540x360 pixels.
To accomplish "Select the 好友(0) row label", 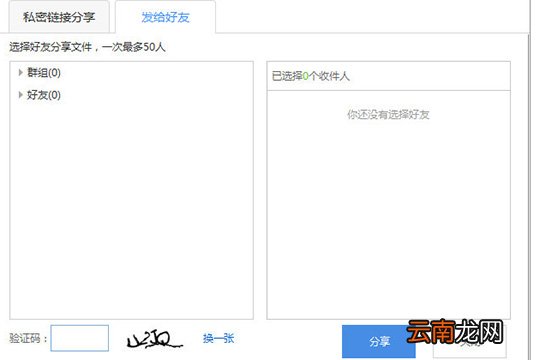I will pos(44,95).
